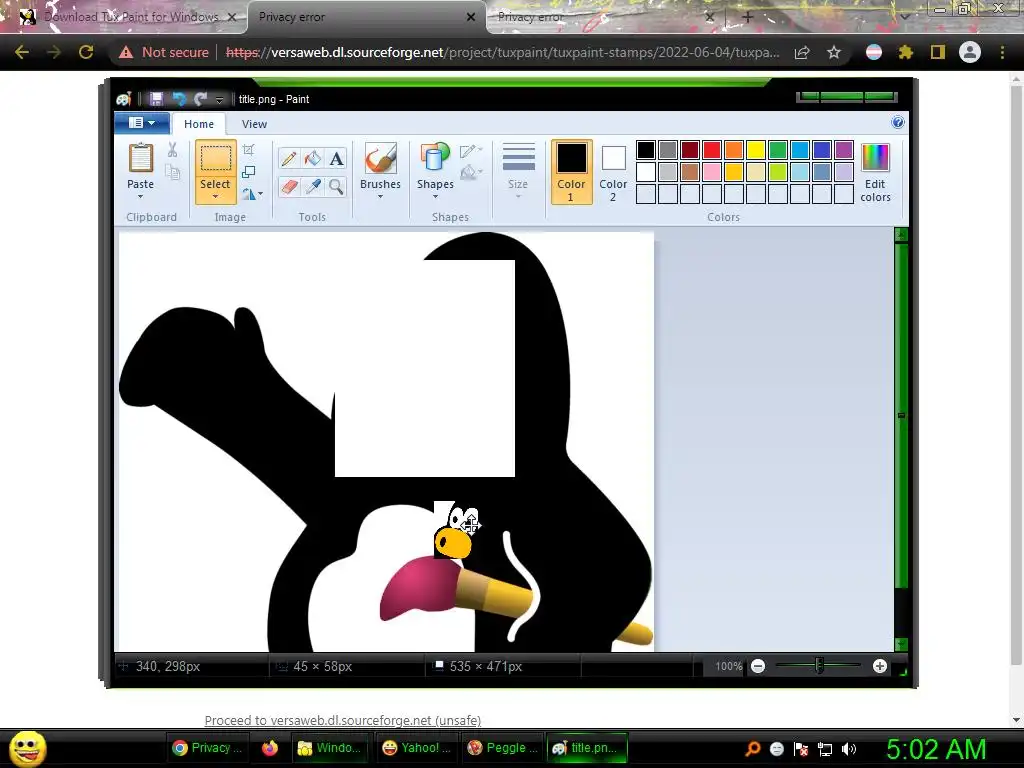The width and height of the screenshot is (1024, 768).
Task: Click the Not secure warning indicator
Action: click(x=163, y=52)
